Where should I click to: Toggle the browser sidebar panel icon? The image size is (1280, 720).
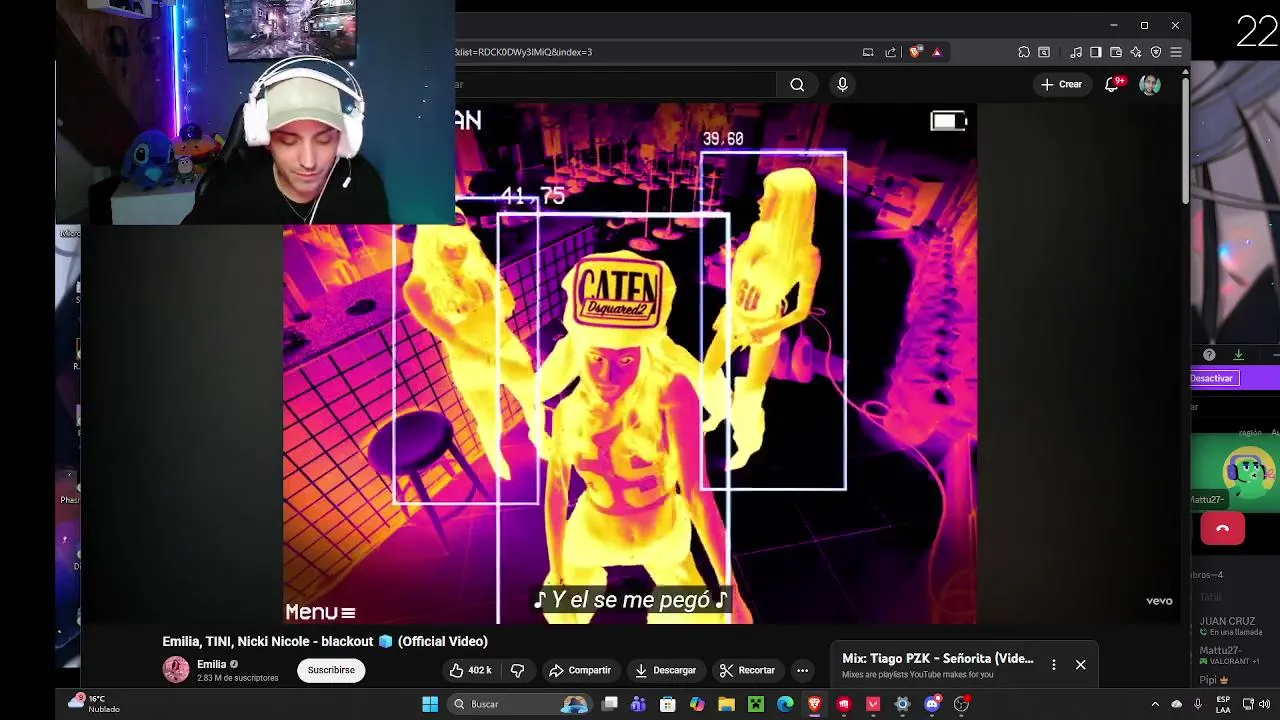tap(1096, 52)
